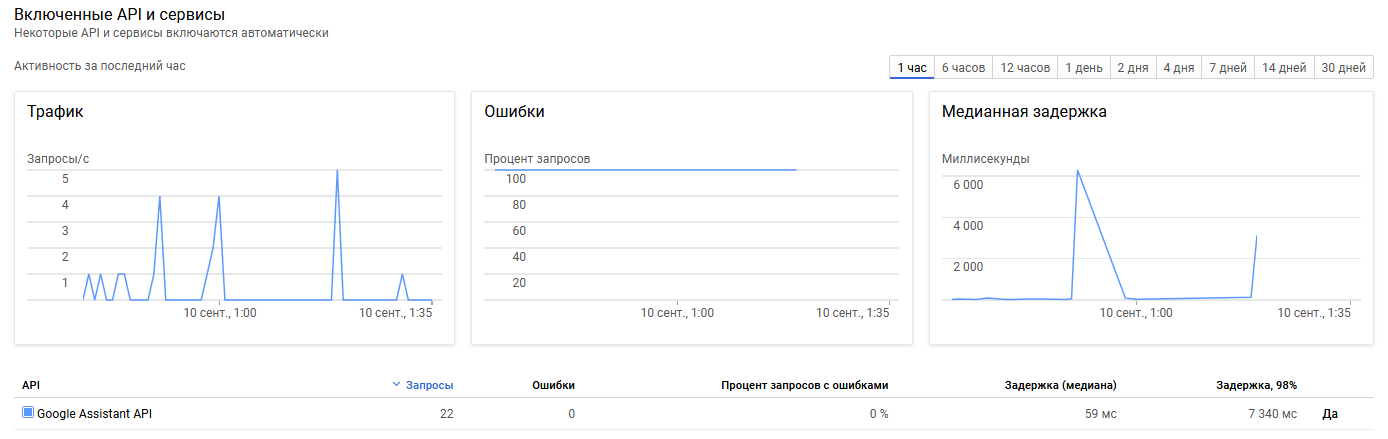
Task: Click the sort arrow next to 'Запросы'
Action: (x=397, y=385)
